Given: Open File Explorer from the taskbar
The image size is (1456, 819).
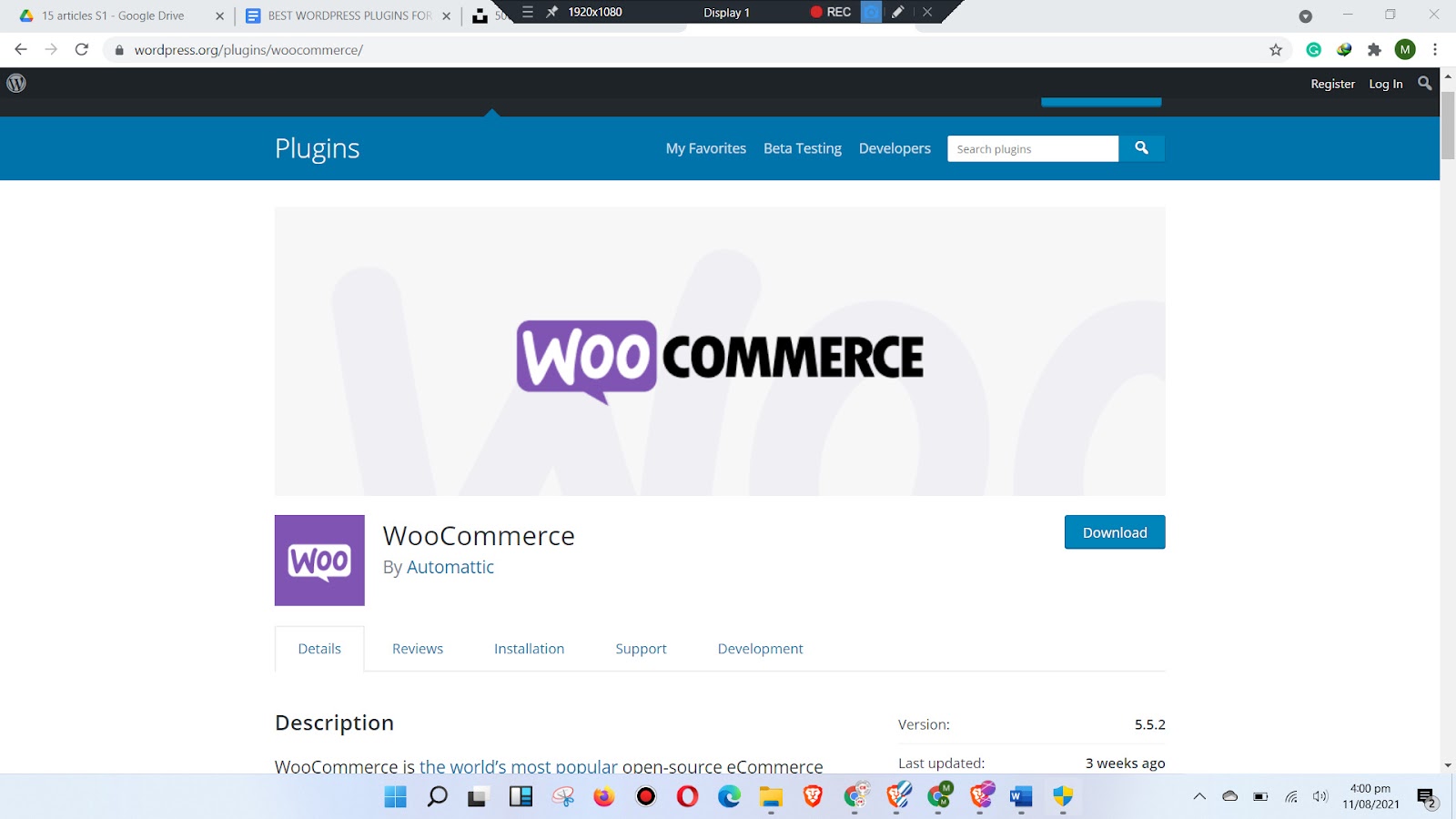Looking at the screenshot, I should (x=772, y=797).
